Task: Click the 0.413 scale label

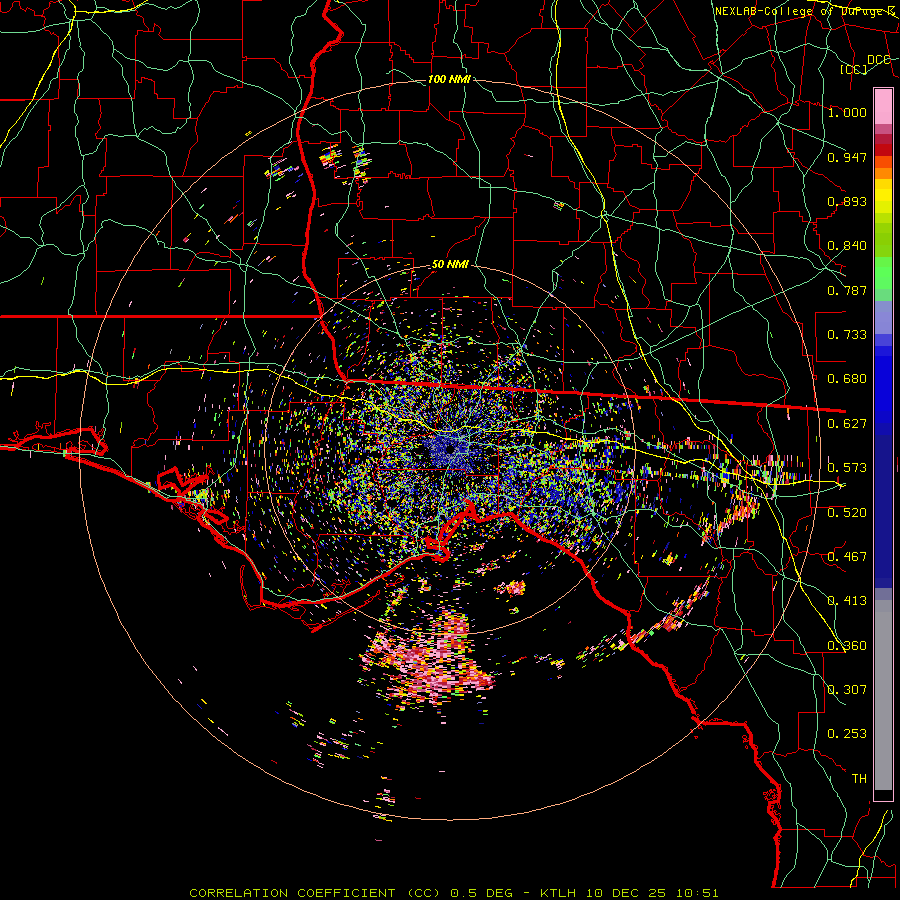Action: pos(847,601)
